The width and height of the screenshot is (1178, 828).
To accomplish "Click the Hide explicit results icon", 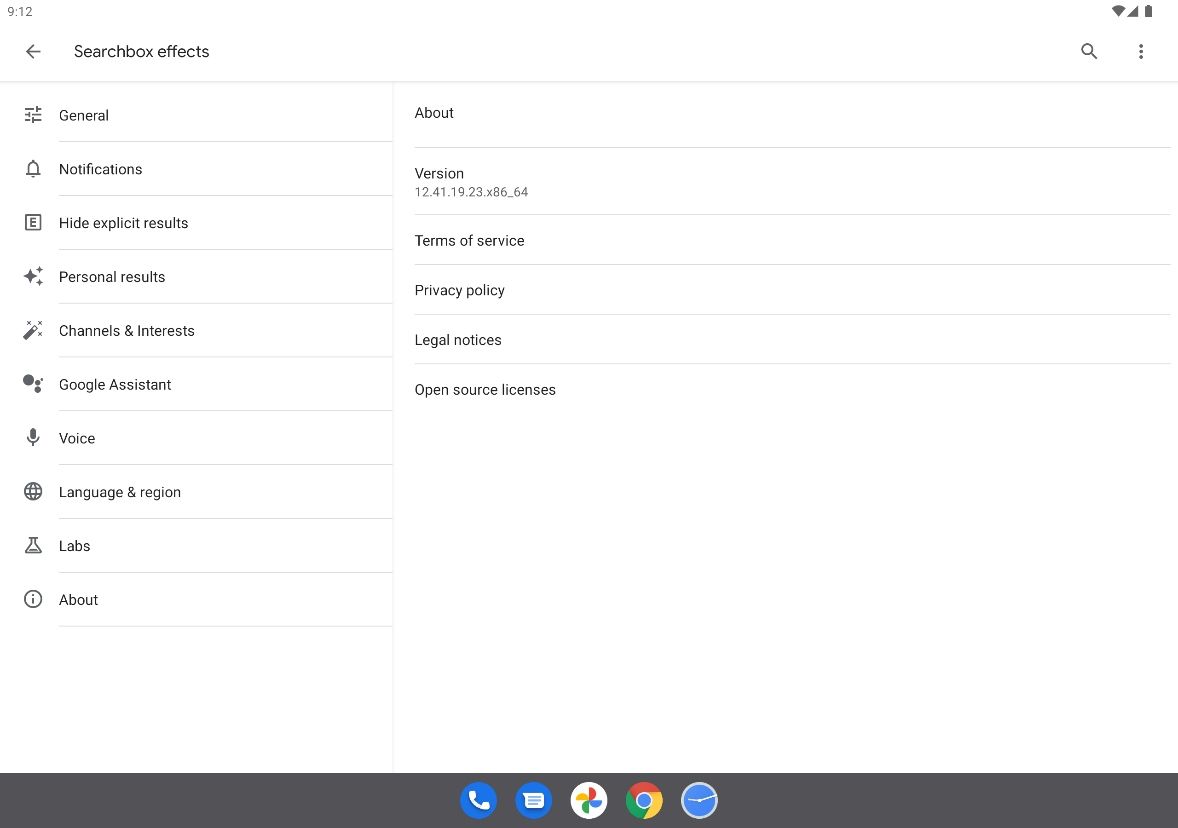I will tap(33, 223).
